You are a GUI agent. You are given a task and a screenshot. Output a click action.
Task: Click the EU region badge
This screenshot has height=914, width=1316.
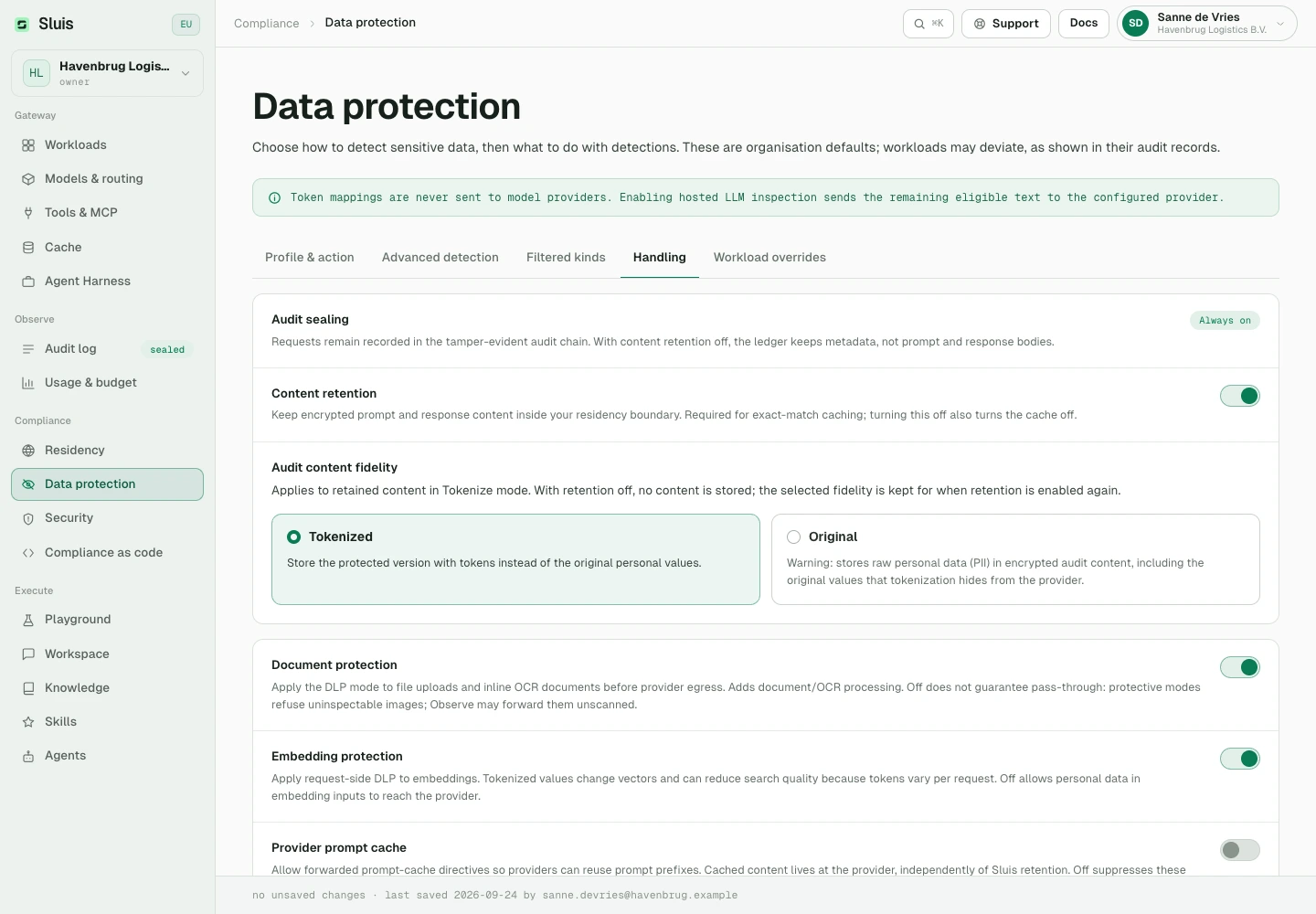click(x=186, y=25)
